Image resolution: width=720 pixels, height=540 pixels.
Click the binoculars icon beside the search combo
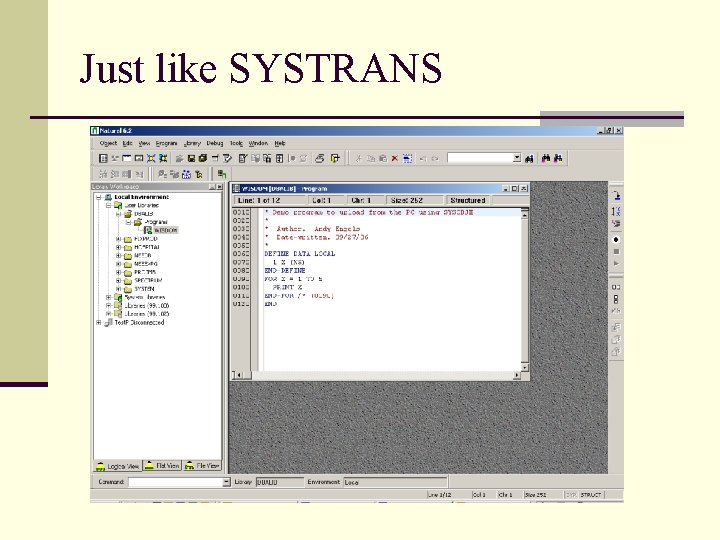point(529,158)
